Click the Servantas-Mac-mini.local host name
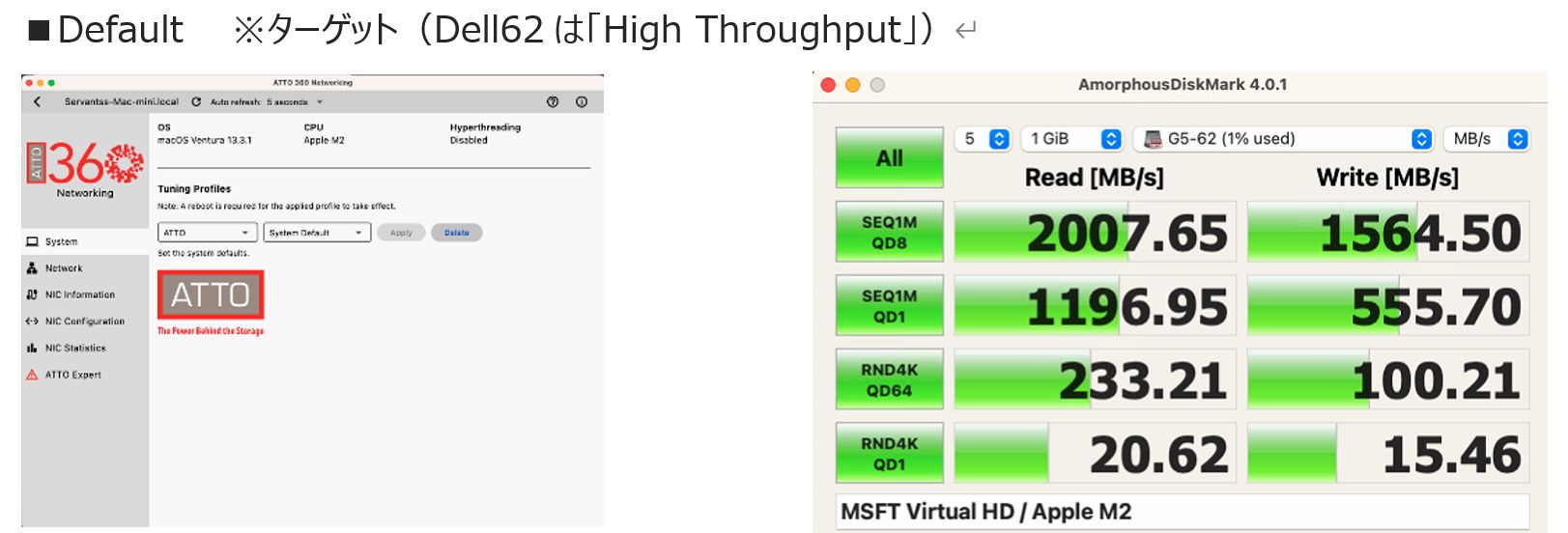 click(x=122, y=101)
